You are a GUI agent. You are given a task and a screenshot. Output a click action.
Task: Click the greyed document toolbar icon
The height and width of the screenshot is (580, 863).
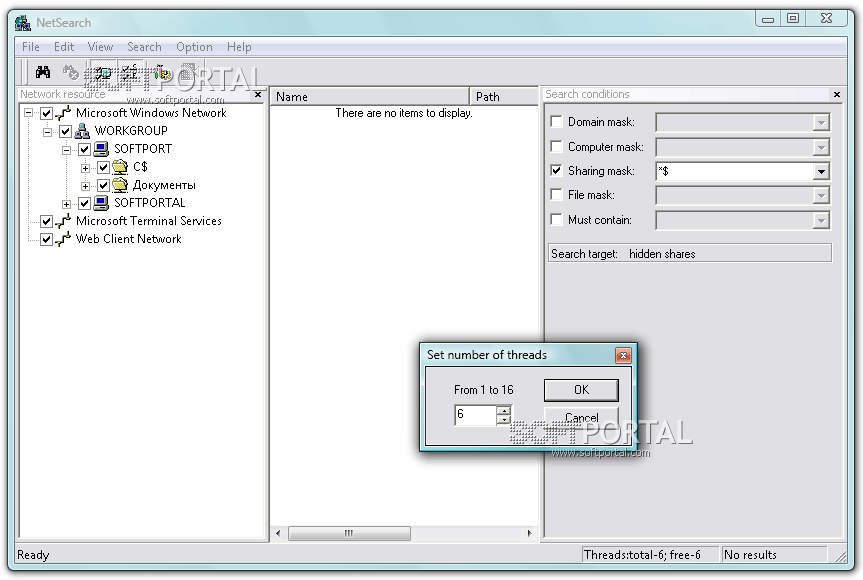tap(189, 72)
